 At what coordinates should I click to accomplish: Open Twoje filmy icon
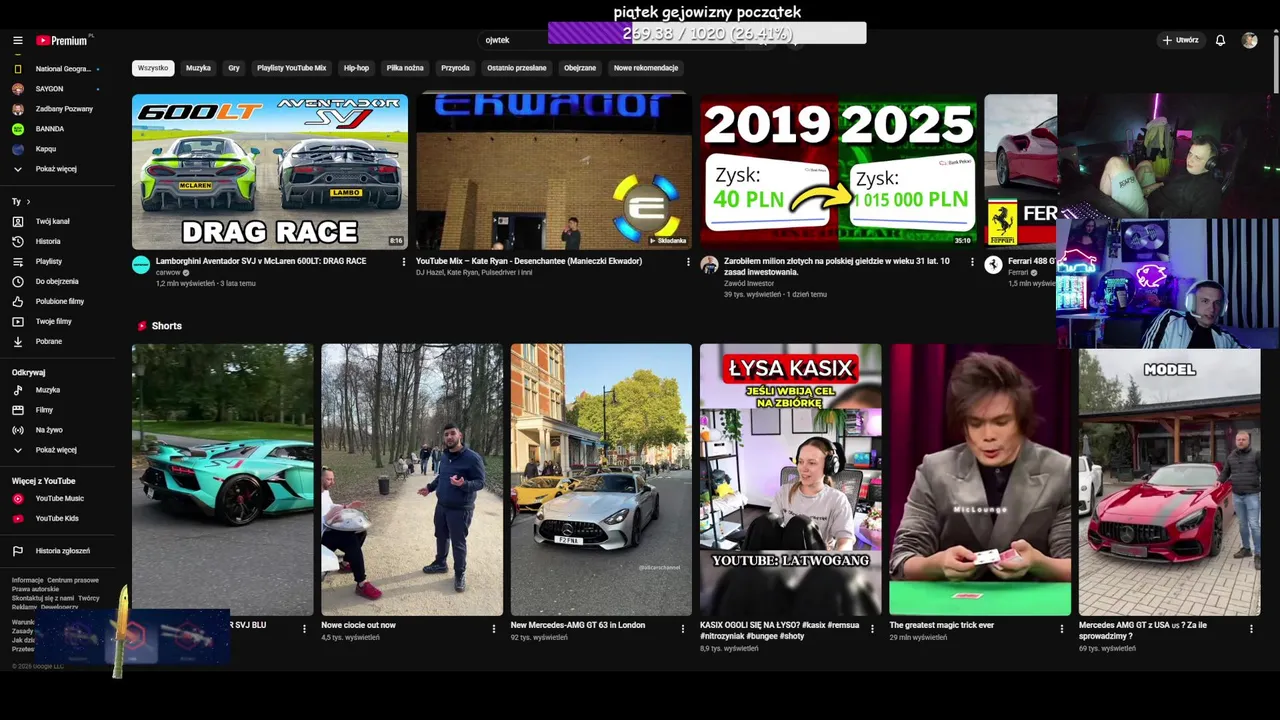(x=18, y=321)
